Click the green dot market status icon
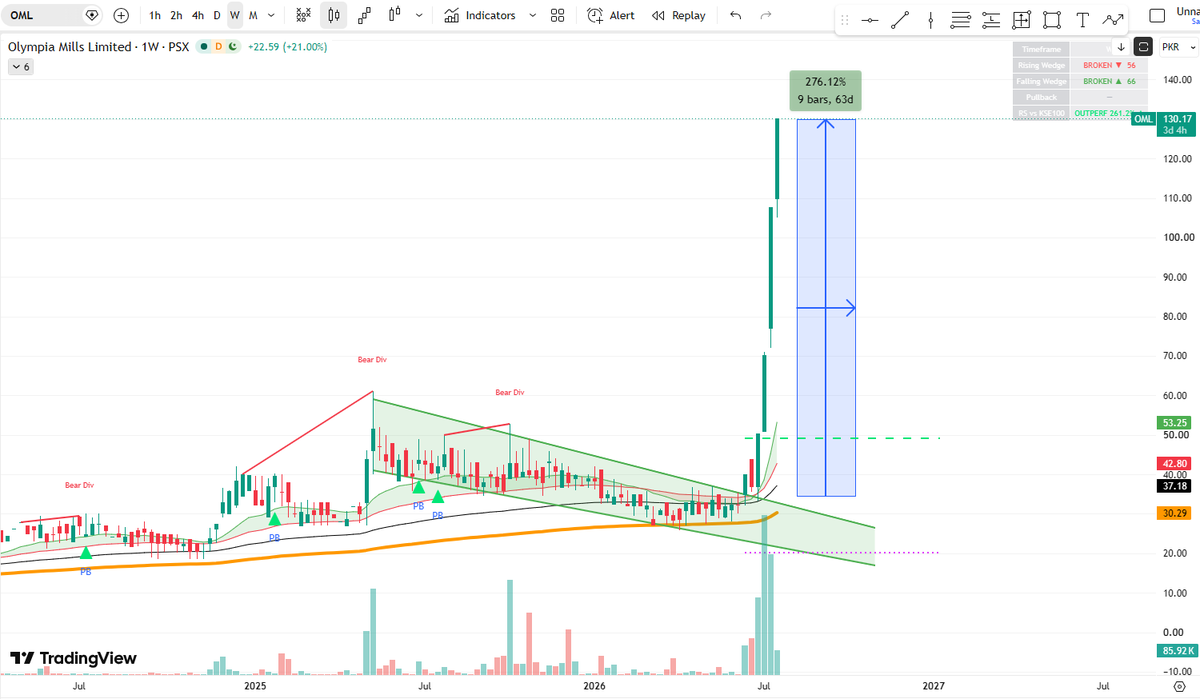This screenshot has height=699, width=1200. point(204,46)
